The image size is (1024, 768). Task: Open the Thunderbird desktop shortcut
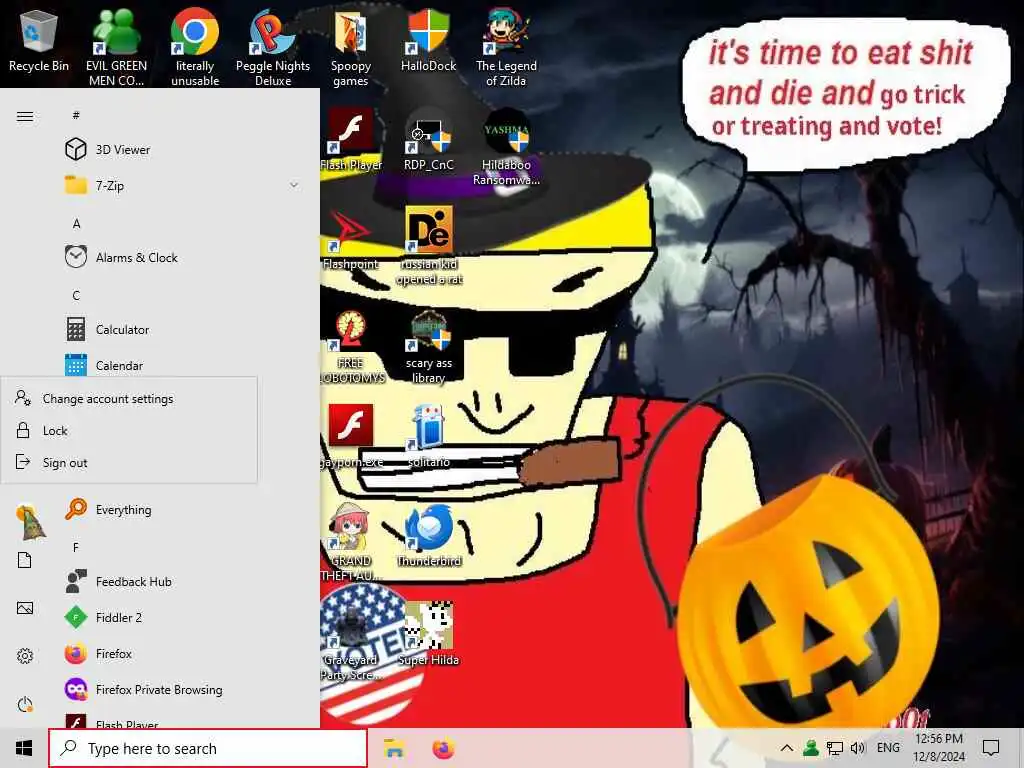pyautogui.click(x=429, y=535)
